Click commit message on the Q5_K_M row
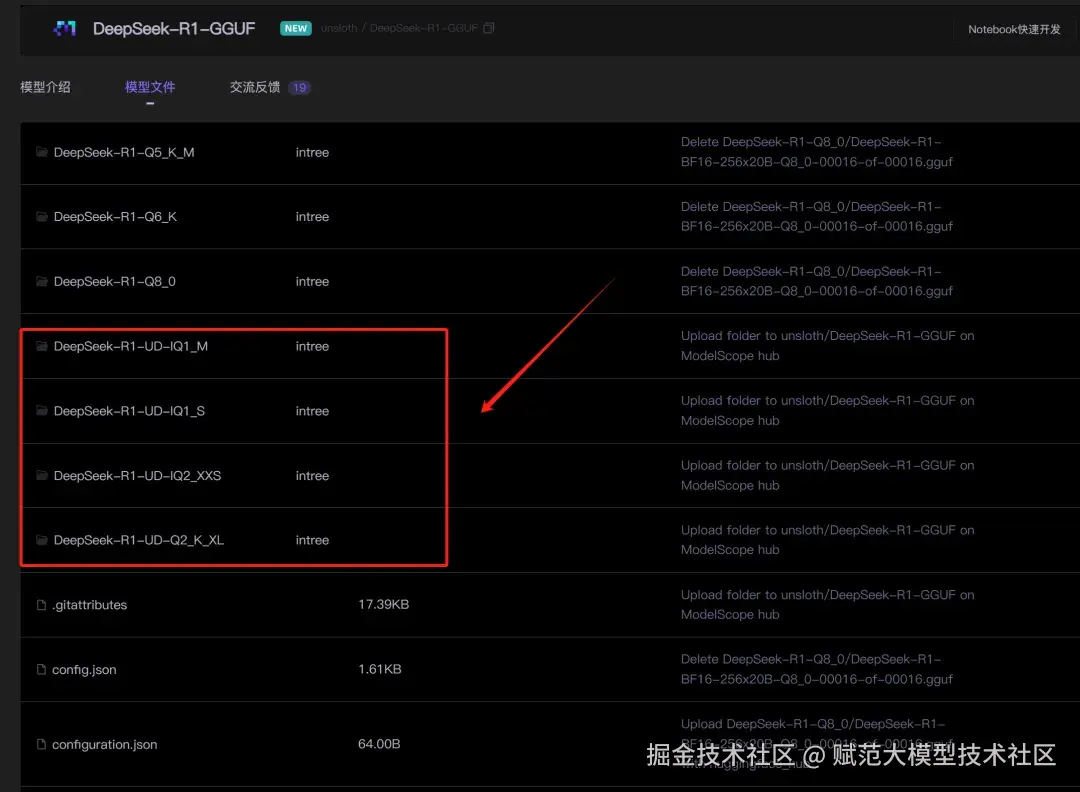The width and height of the screenshot is (1080, 792). tap(817, 152)
